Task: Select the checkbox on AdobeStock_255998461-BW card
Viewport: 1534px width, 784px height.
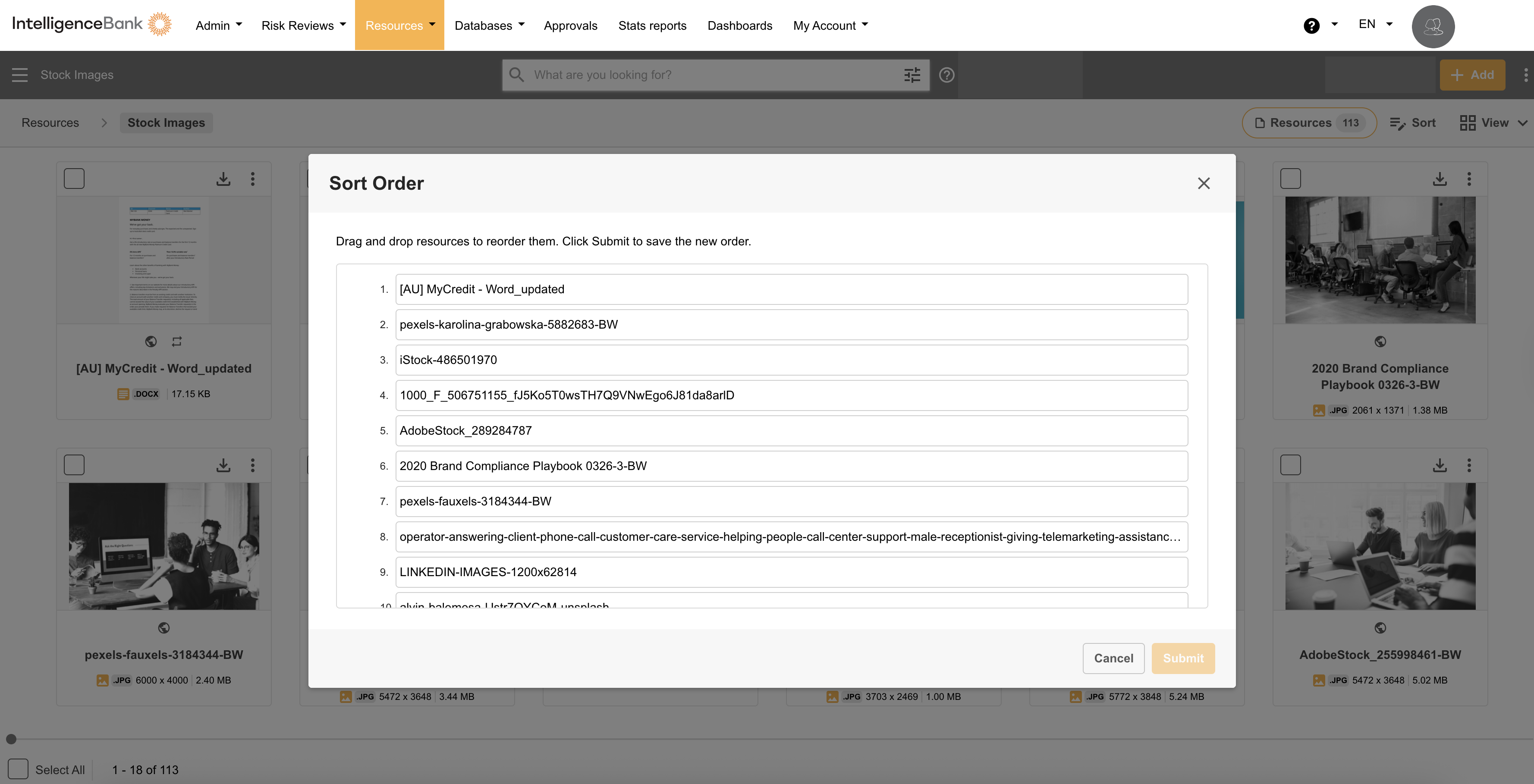Action: (1290, 465)
